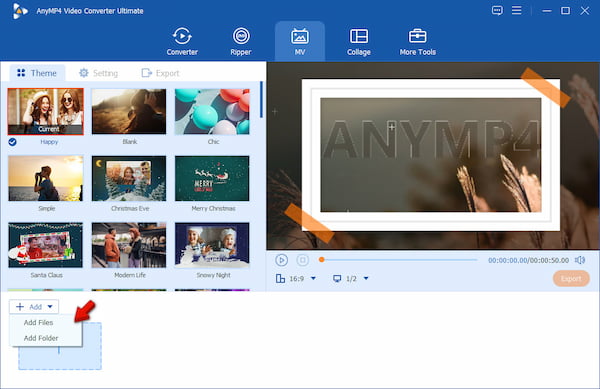Click the theme list scrollbar
600x389 pixels.
click(261, 99)
